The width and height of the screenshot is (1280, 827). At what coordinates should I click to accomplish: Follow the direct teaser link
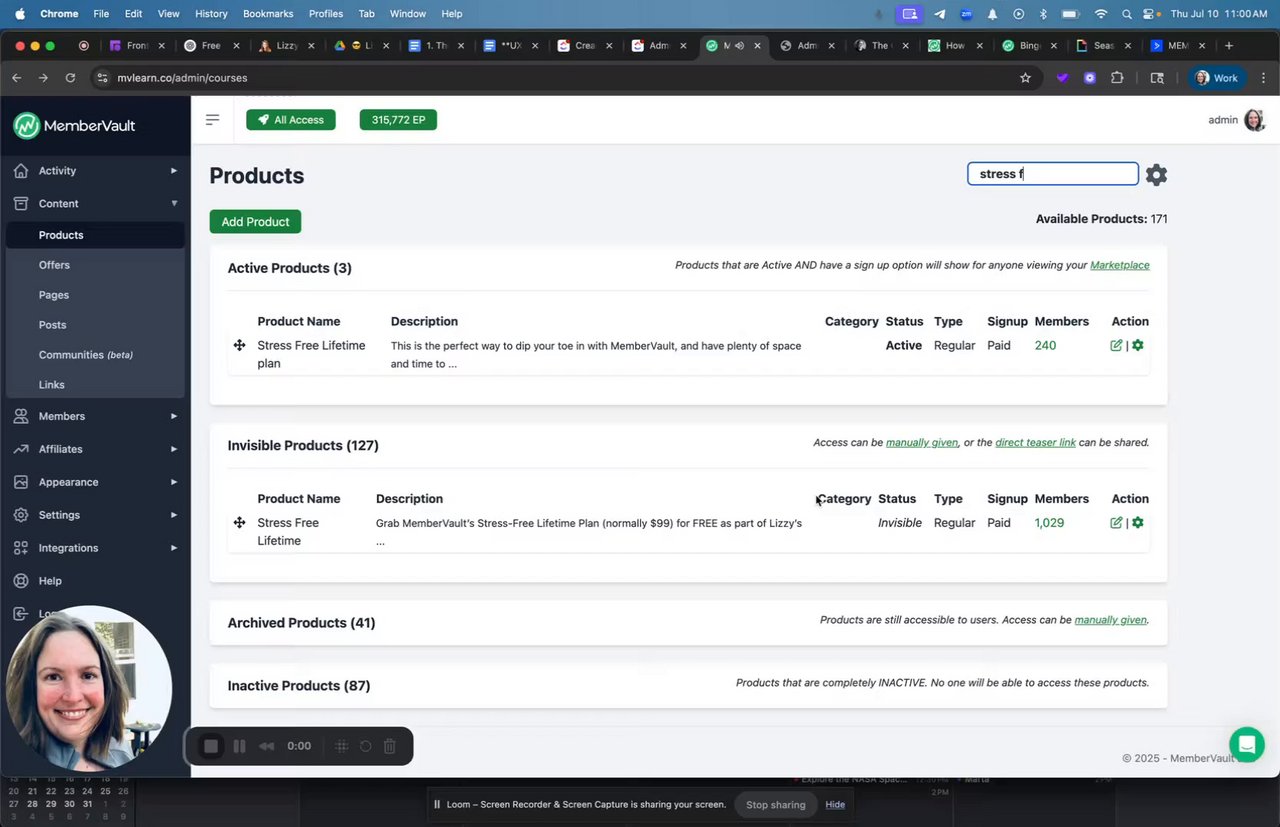coord(1035,443)
